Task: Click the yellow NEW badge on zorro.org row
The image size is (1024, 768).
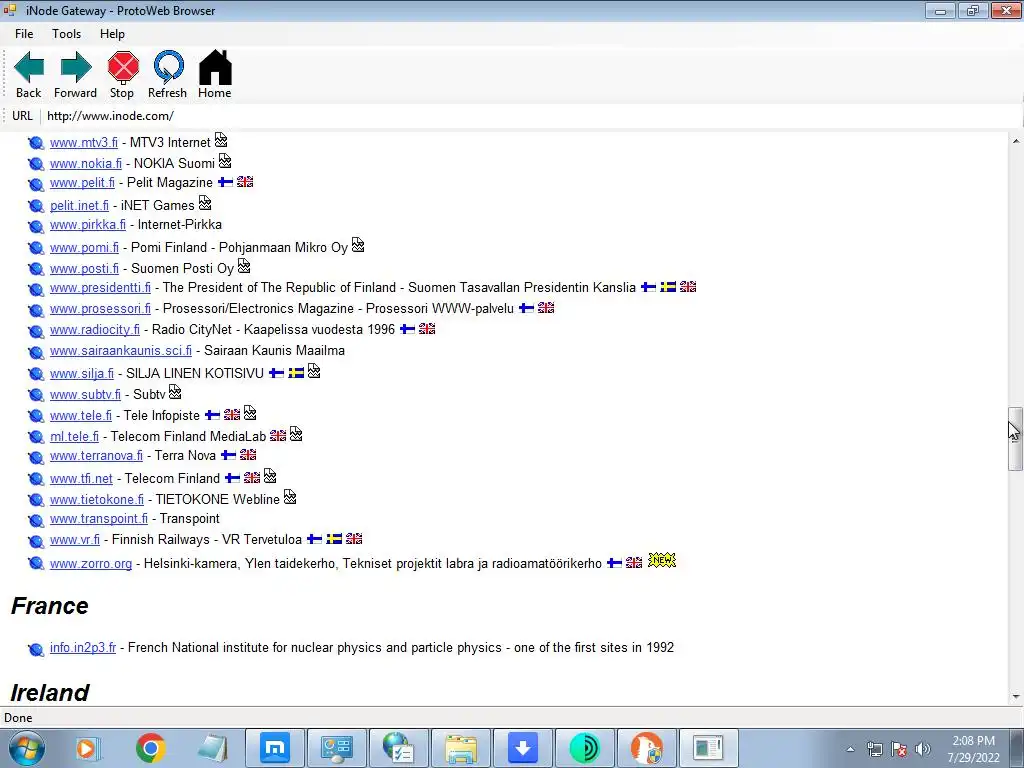Action: coord(662,561)
